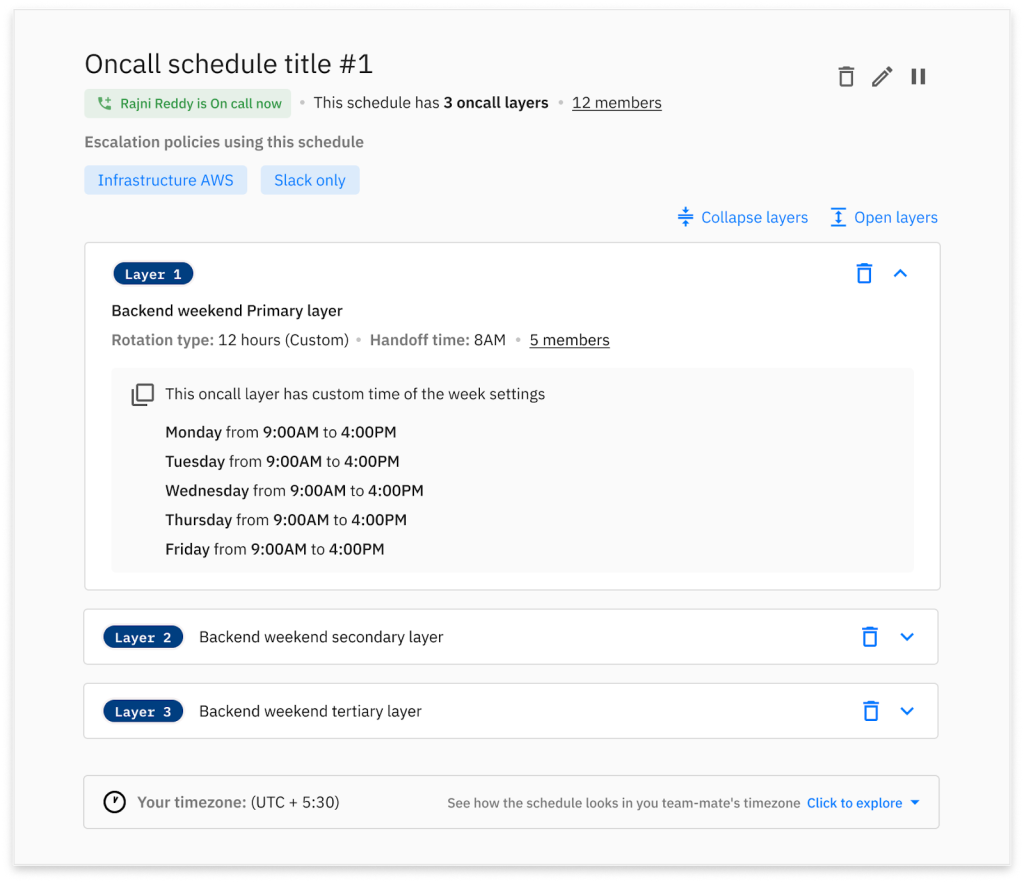Viewport: 1024px width, 883px height.
Task: Click the phone icon in on-call badge
Action: [104, 103]
